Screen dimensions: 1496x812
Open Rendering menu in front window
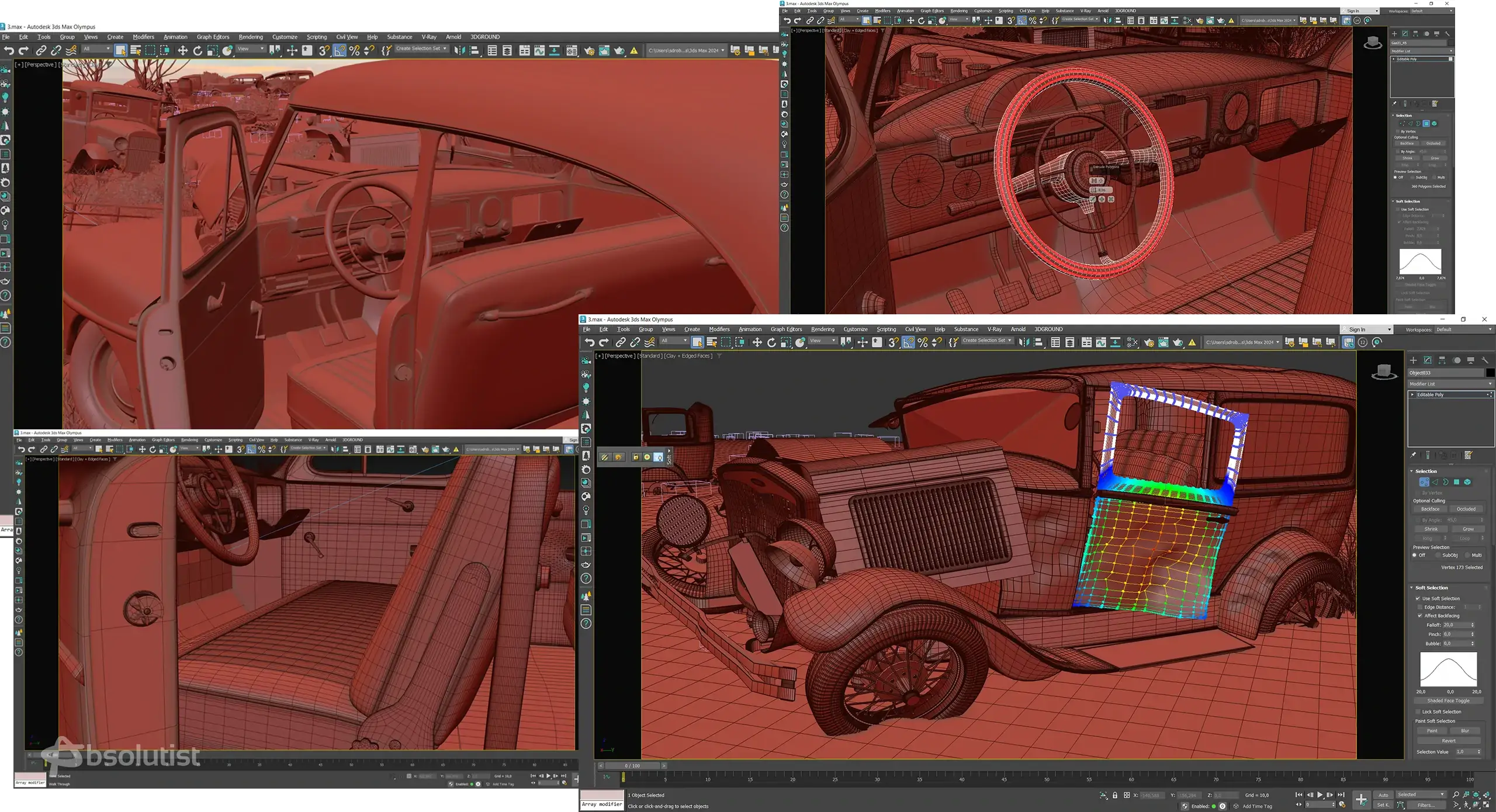pos(822,329)
